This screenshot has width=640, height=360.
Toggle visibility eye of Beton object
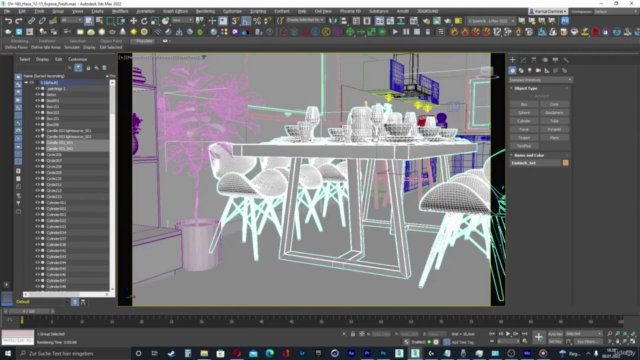point(38,95)
